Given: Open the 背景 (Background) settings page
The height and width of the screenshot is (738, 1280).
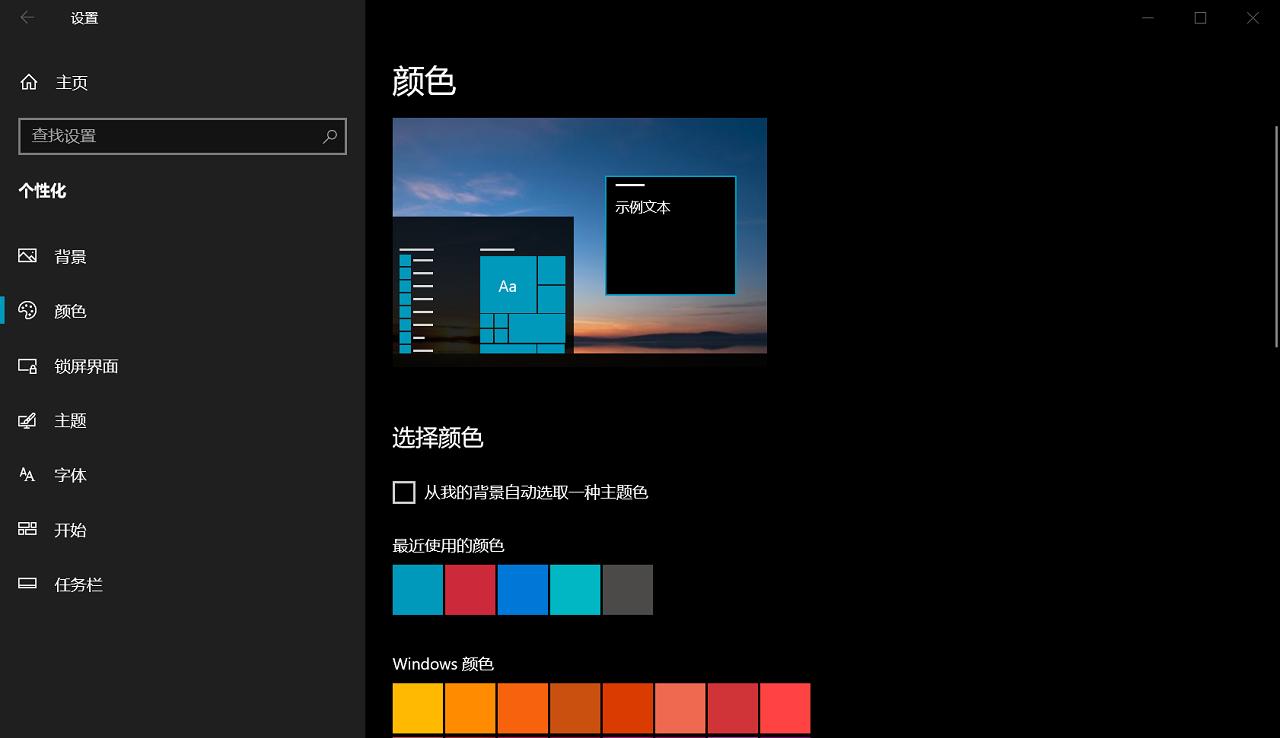Looking at the screenshot, I should 70,256.
